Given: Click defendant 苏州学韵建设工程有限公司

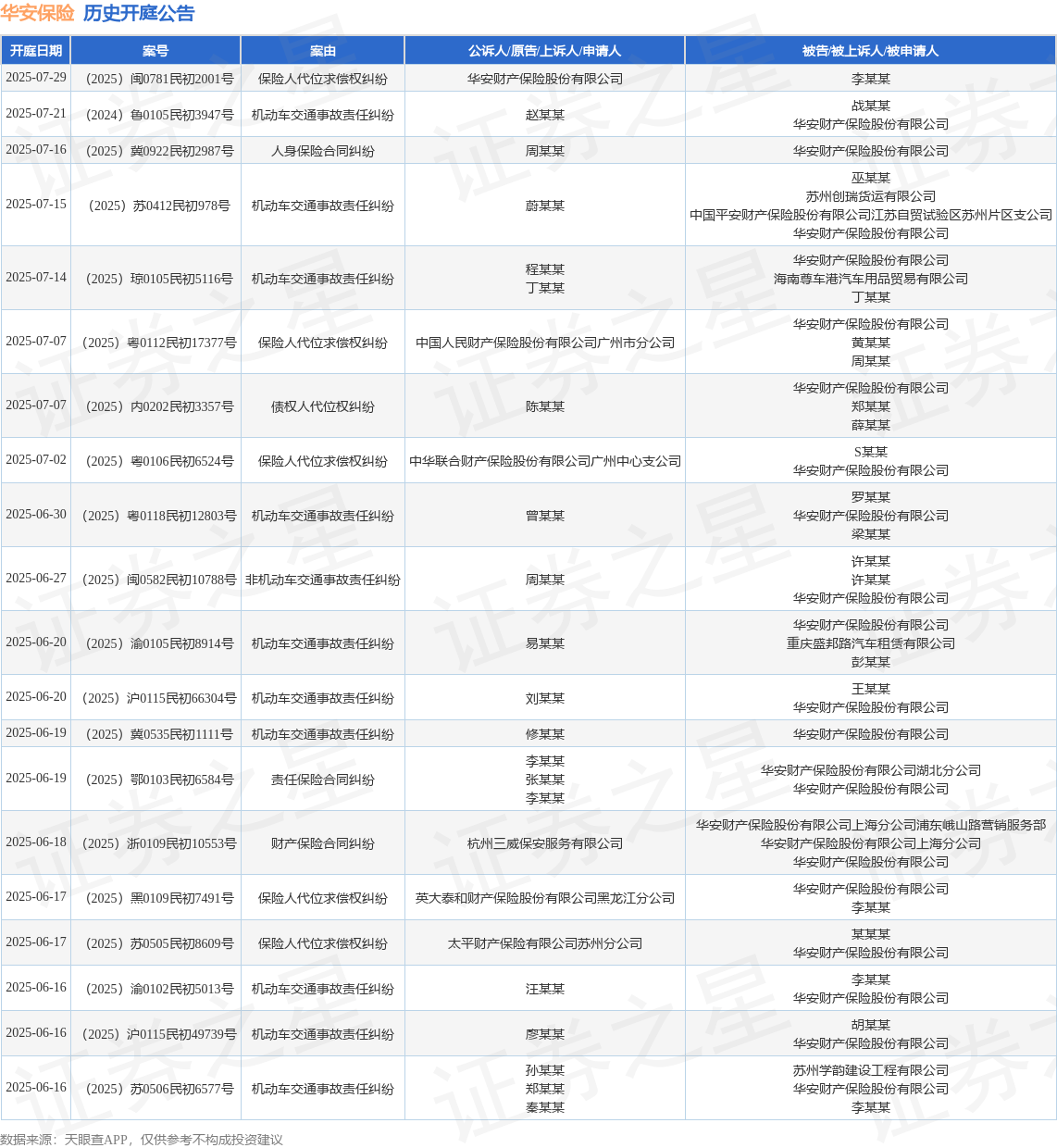Looking at the screenshot, I should [x=871, y=1070].
